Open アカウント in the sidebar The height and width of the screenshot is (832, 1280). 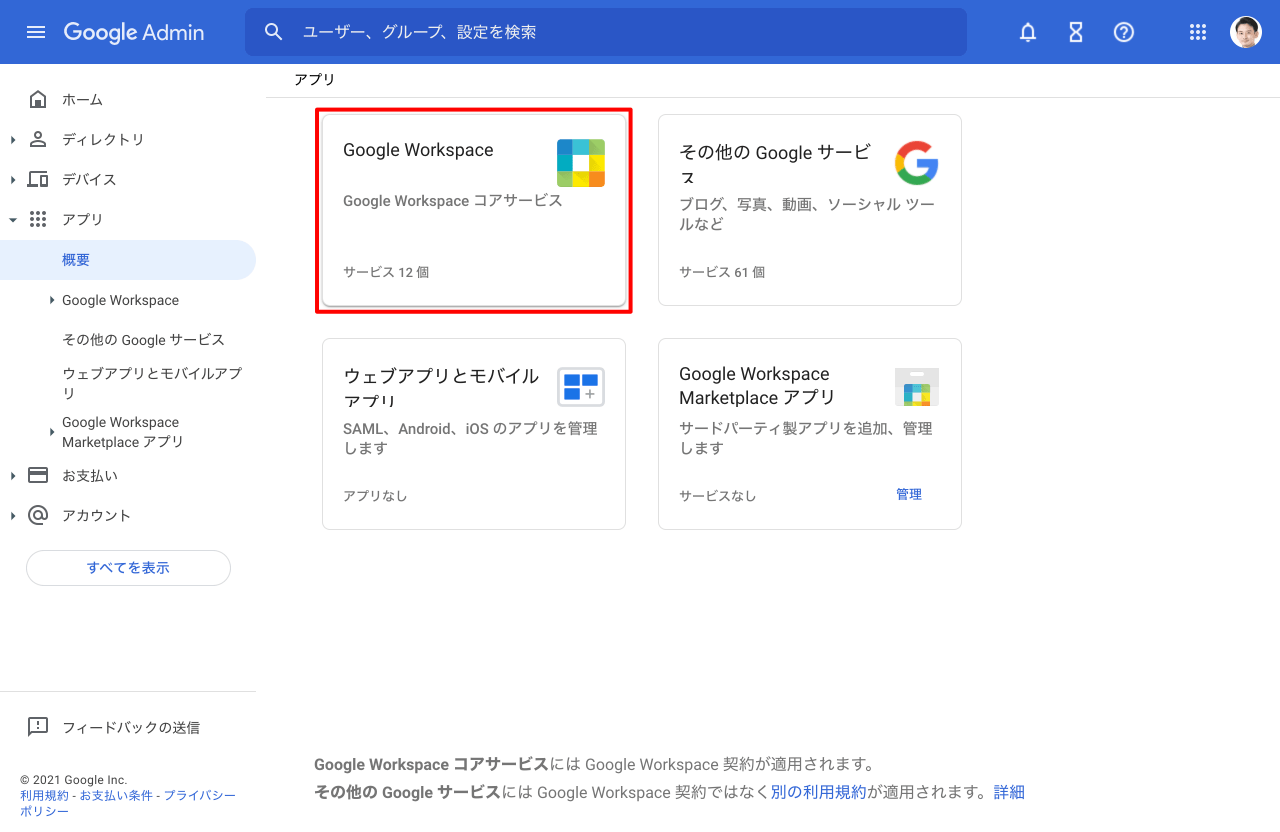(96, 515)
